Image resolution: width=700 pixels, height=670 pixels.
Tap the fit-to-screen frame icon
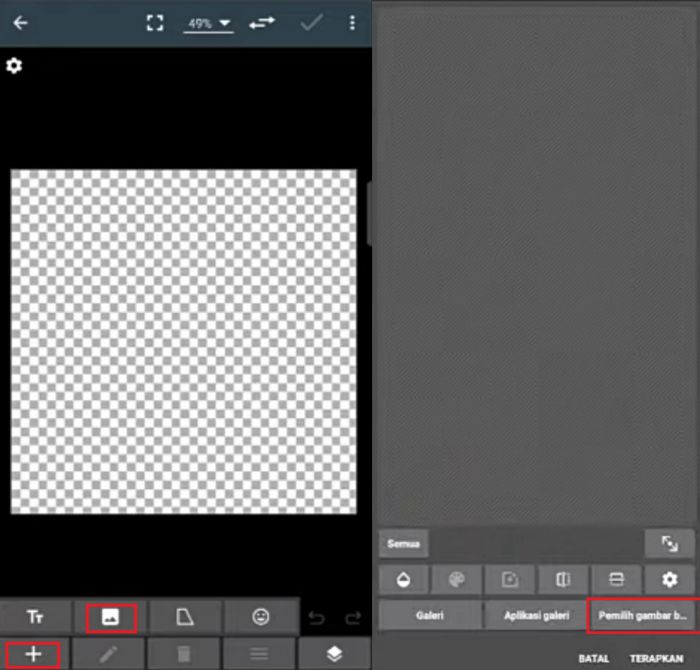click(x=154, y=23)
